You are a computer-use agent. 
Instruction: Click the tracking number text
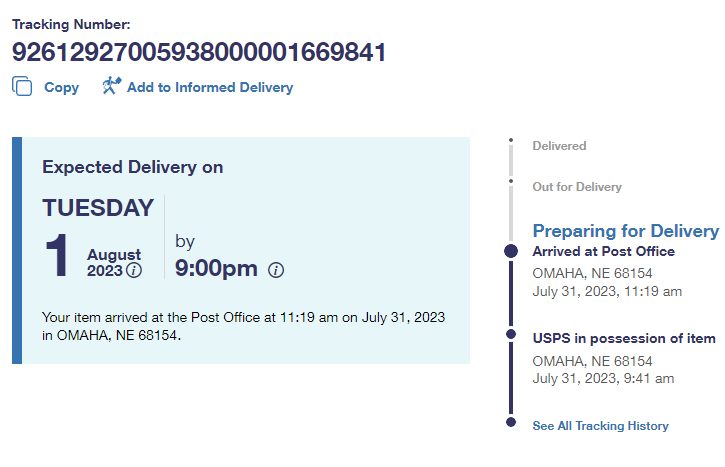[x=199, y=52]
